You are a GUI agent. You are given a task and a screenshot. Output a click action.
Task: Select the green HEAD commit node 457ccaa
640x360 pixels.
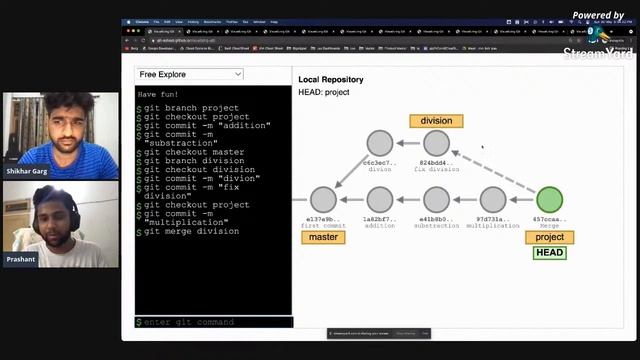pos(549,200)
